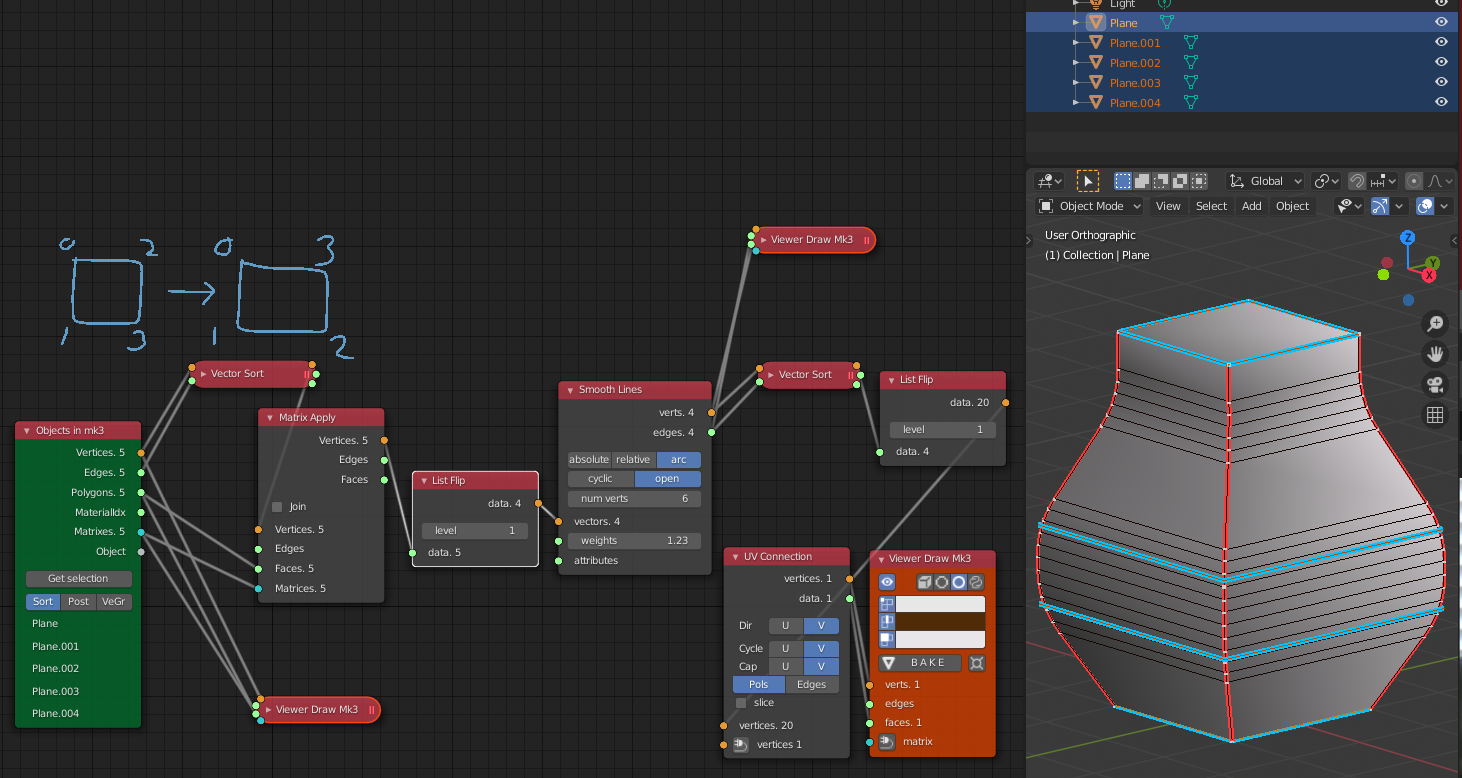Set Dir to U in UV Connection
The image size is (1462, 778).
pos(785,626)
